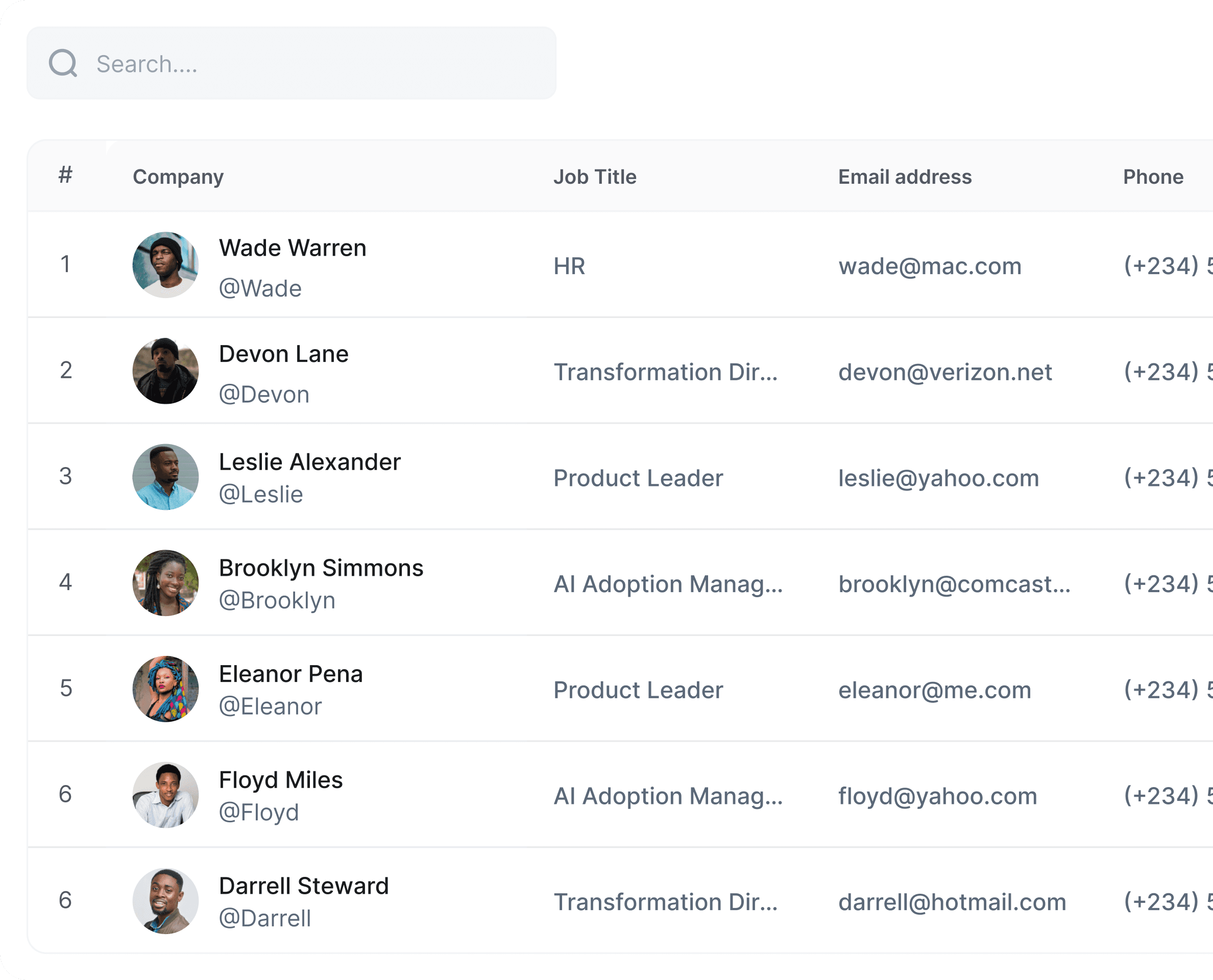Click Eleanor Pena's avatar thumbnail
Image resolution: width=1213 pixels, height=980 pixels.
(x=165, y=689)
